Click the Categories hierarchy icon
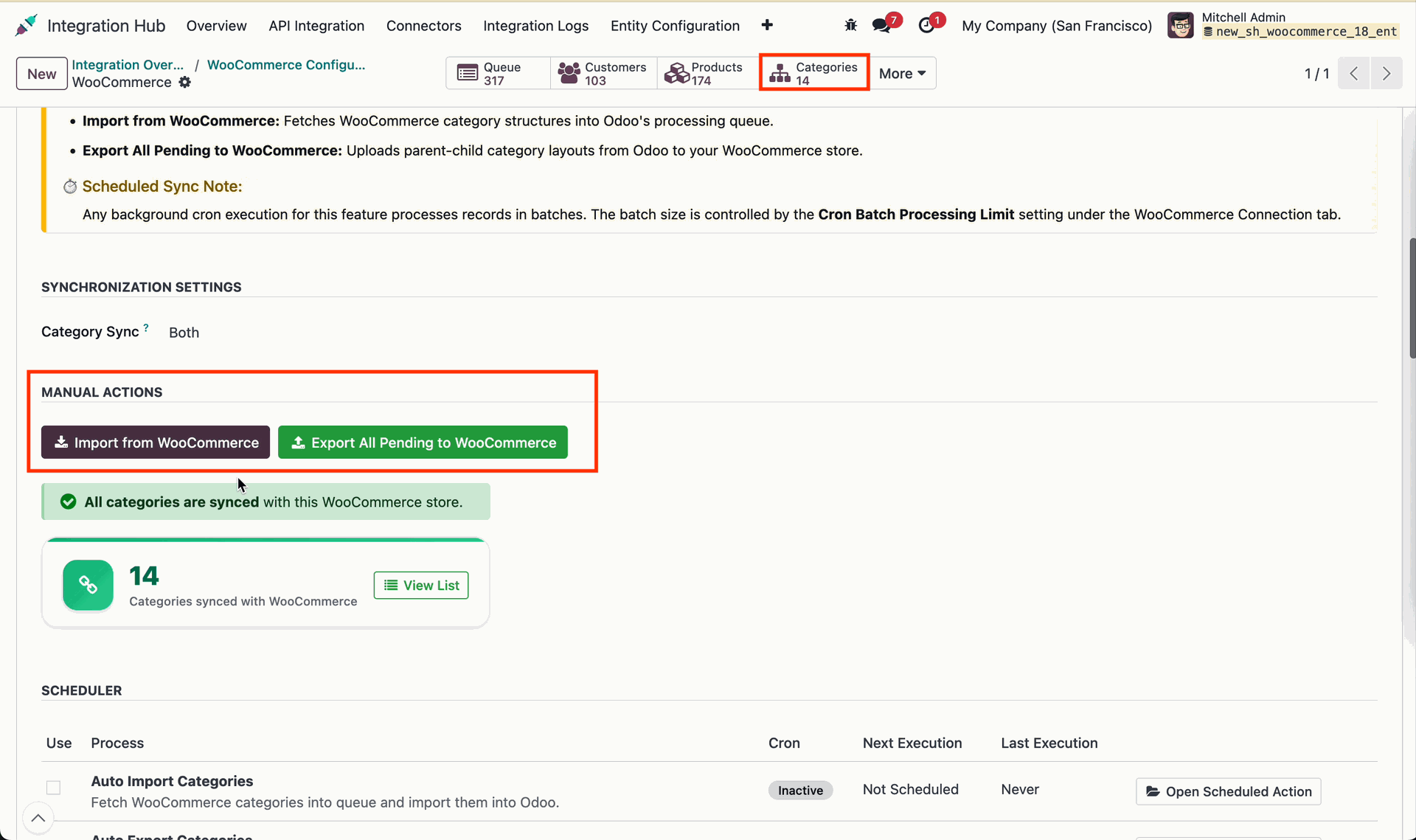This screenshot has width=1416, height=840. click(x=780, y=73)
